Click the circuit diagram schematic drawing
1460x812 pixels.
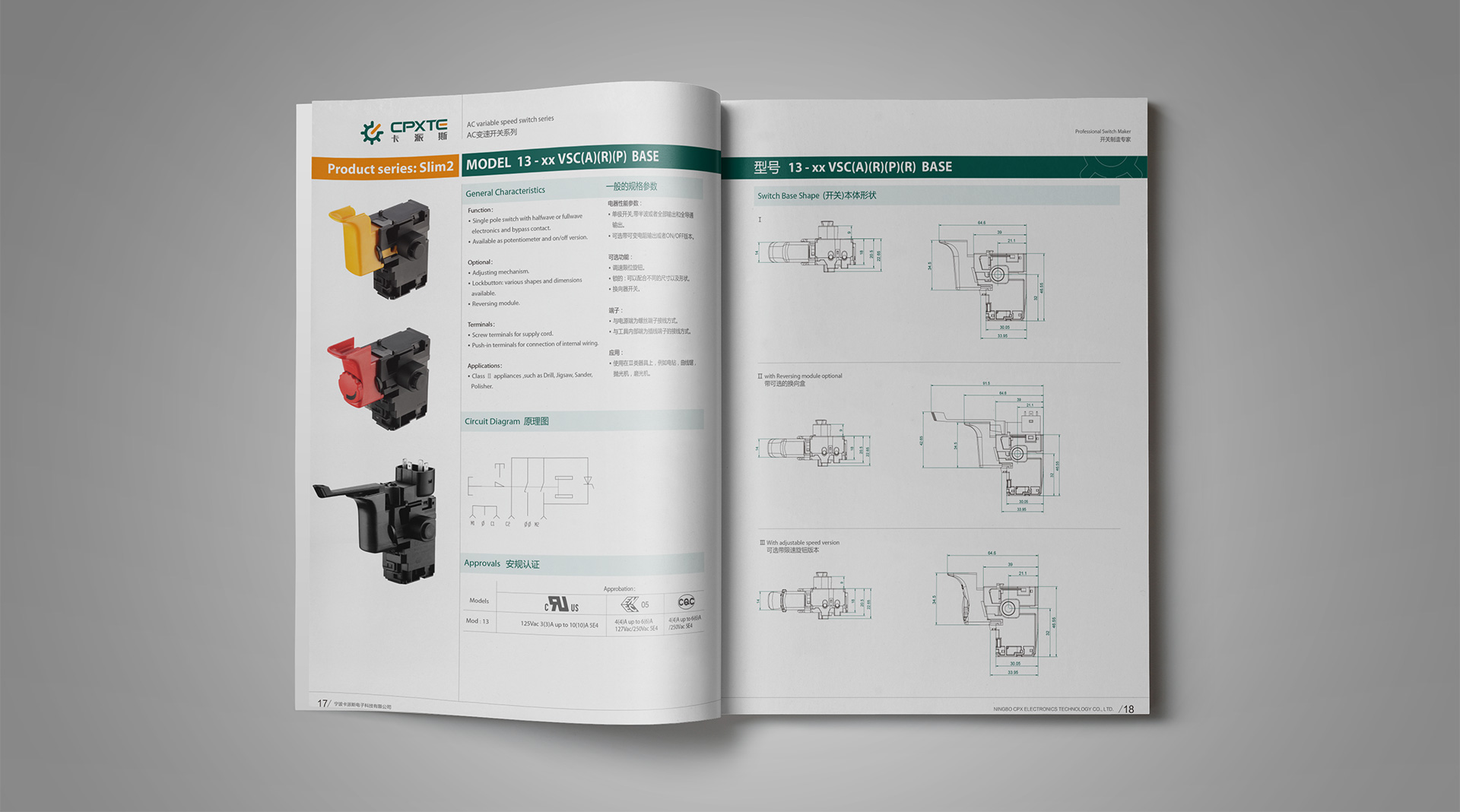(x=529, y=490)
